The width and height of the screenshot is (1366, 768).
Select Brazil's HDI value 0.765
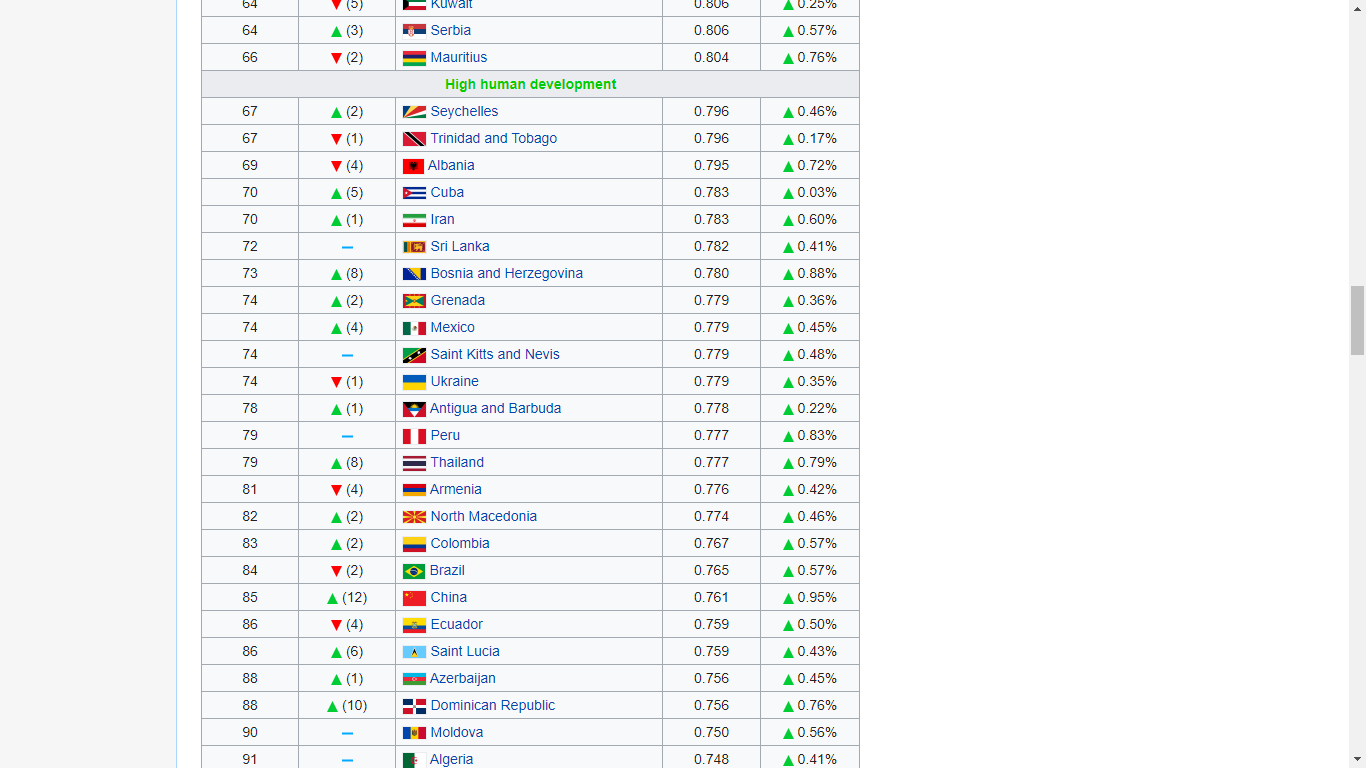coord(712,571)
